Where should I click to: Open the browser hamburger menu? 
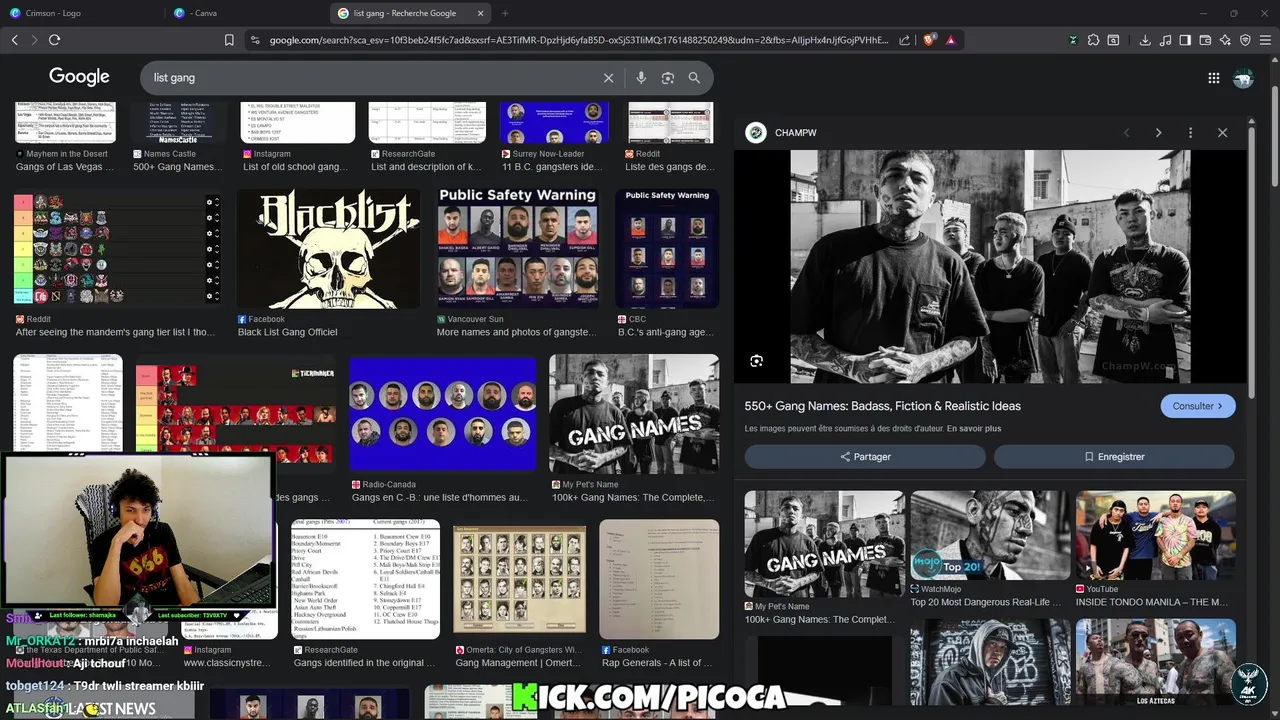[1265, 40]
